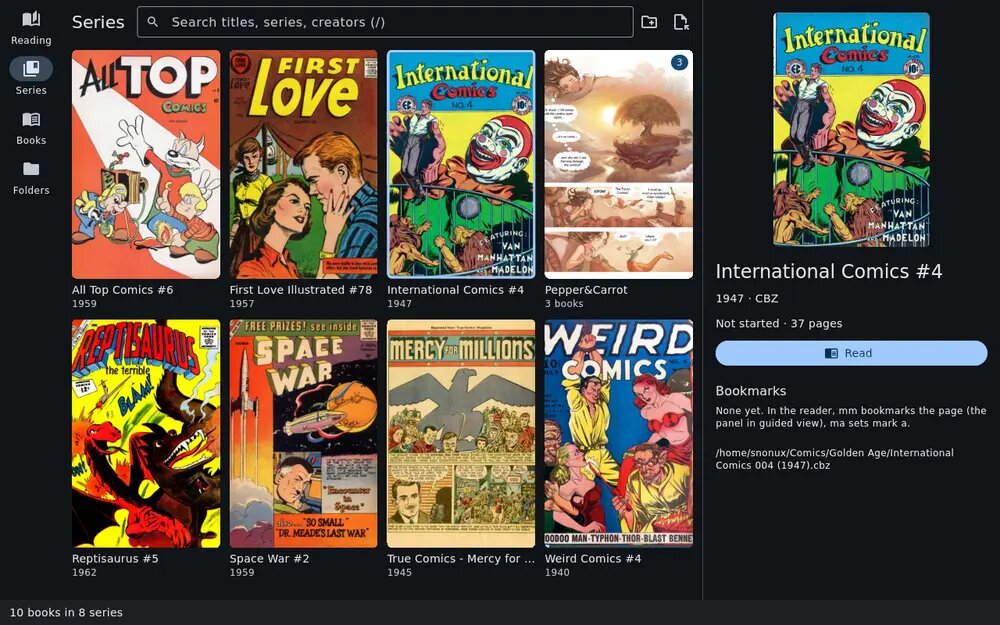The image size is (1000, 625).
Task: Select International Comics #4 grid cover
Action: (461, 165)
